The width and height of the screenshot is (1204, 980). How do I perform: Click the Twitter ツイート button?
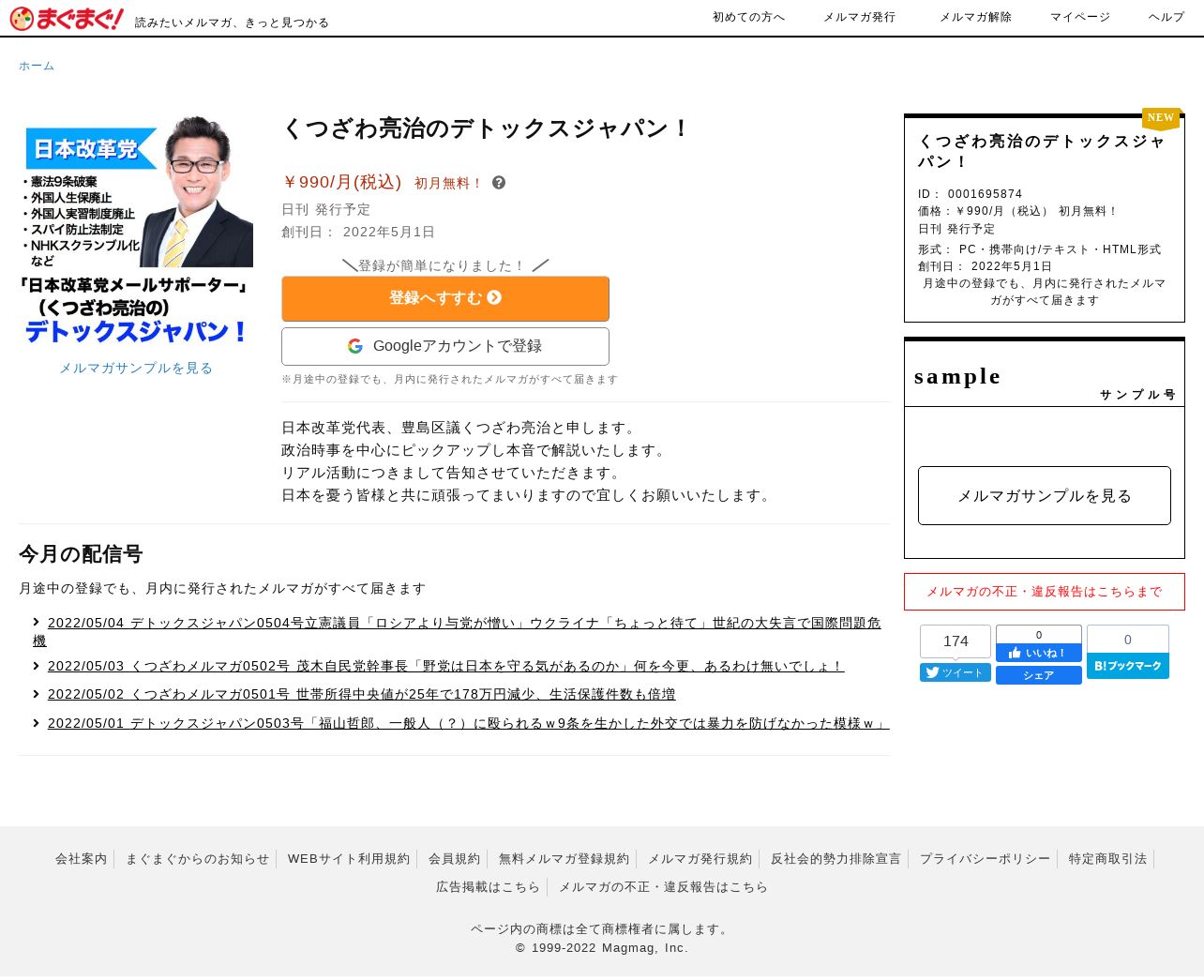coord(956,672)
